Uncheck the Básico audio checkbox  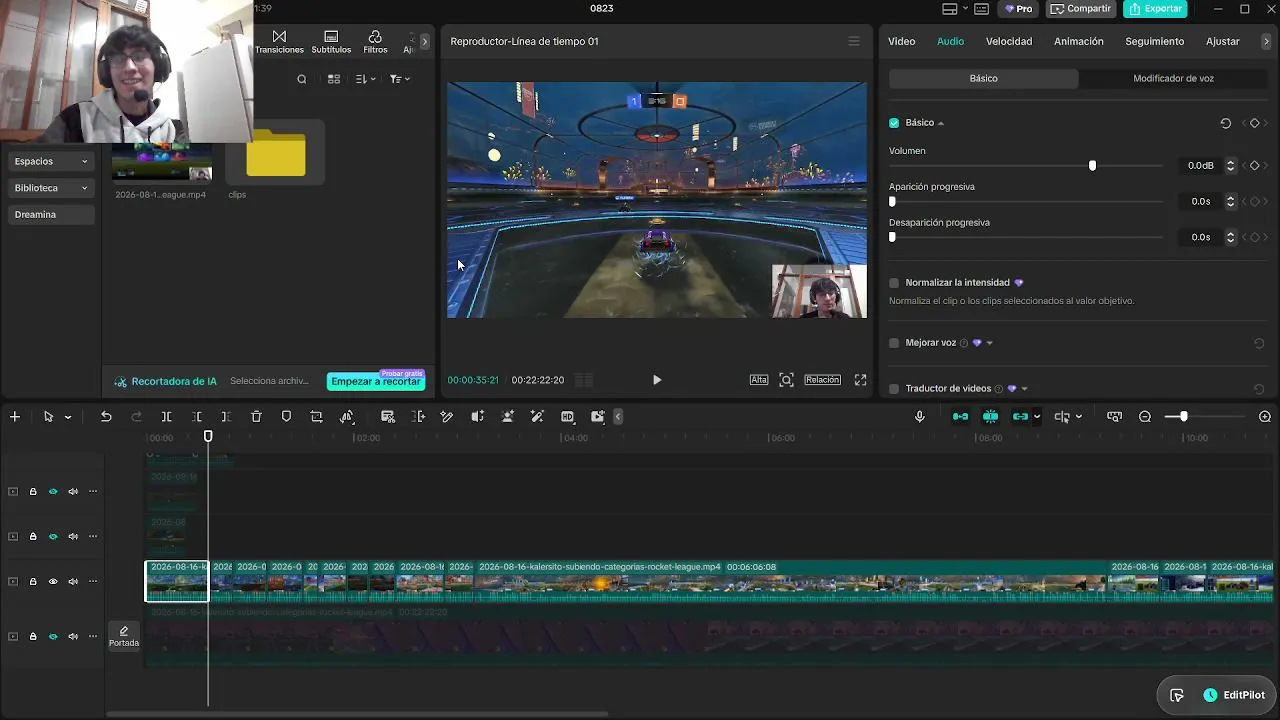[894, 123]
